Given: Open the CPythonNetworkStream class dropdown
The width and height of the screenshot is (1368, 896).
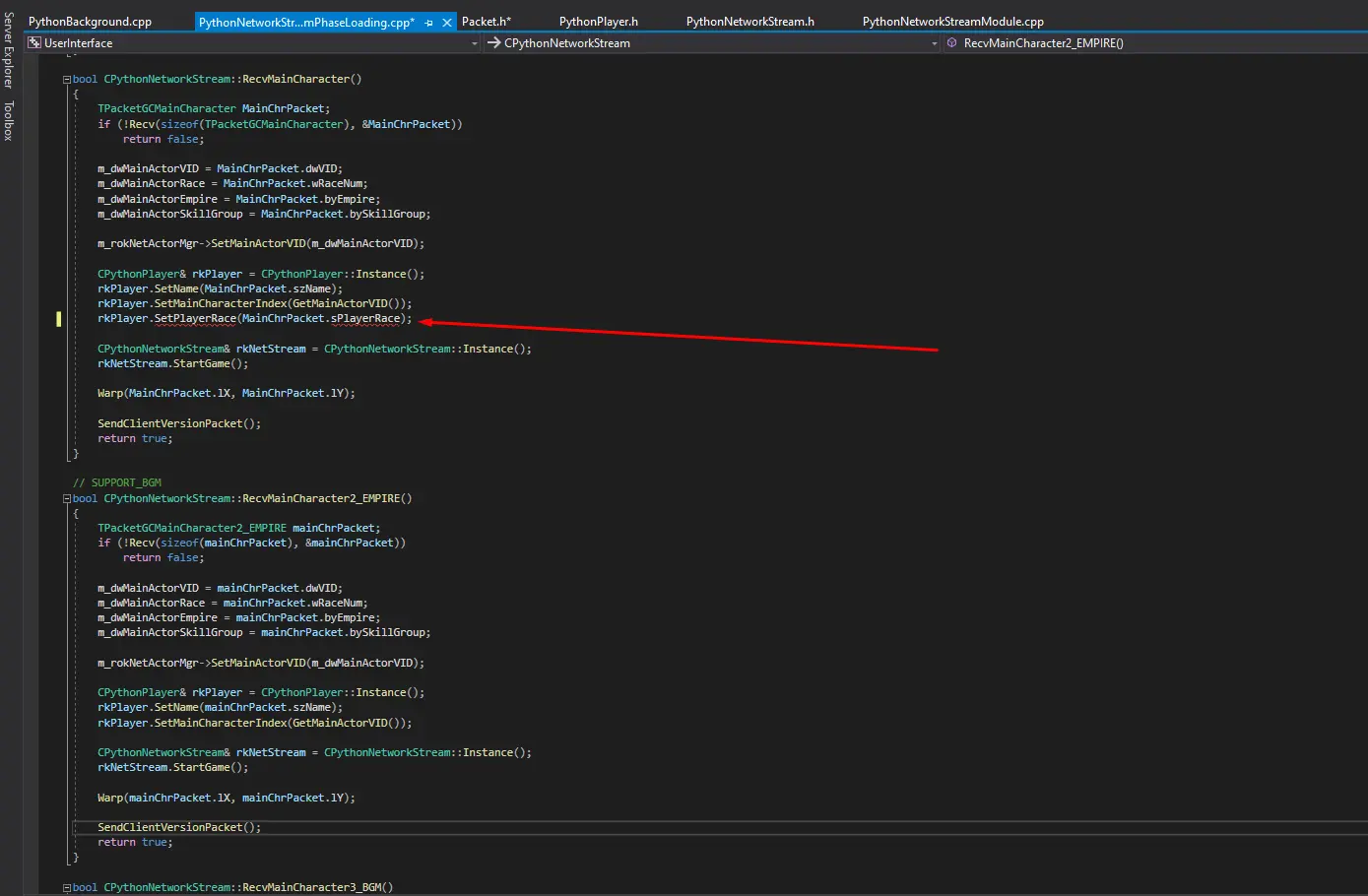Looking at the screenshot, I should pos(934,43).
